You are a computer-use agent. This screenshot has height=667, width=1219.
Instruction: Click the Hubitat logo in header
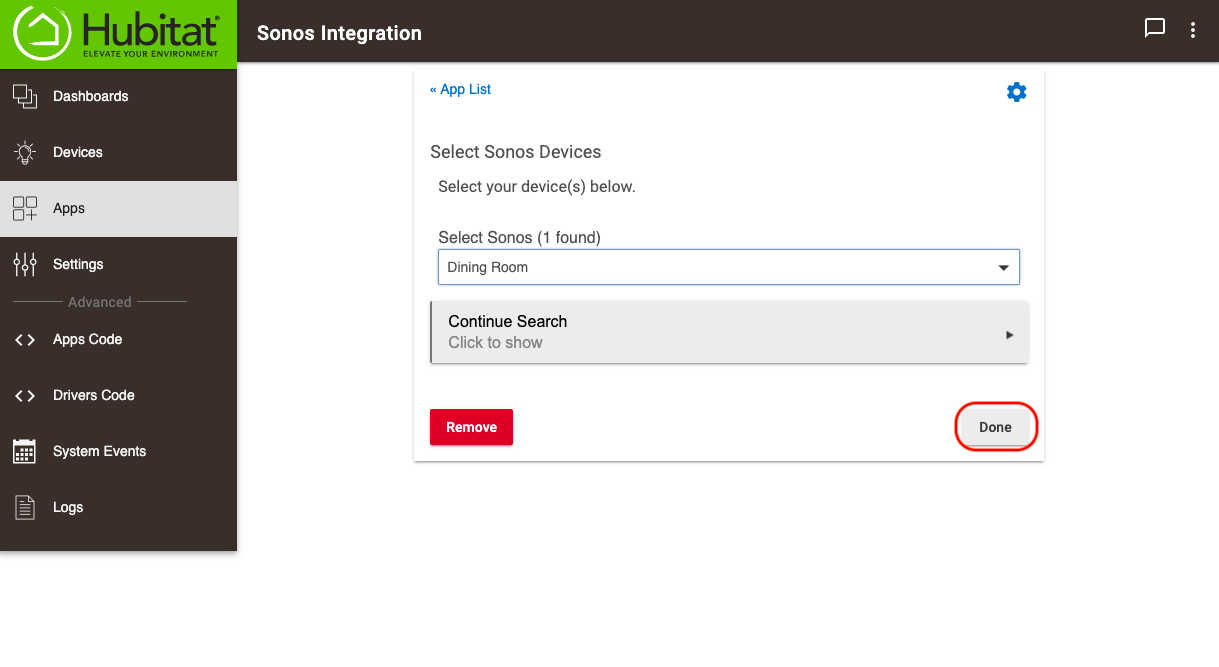tap(118, 33)
